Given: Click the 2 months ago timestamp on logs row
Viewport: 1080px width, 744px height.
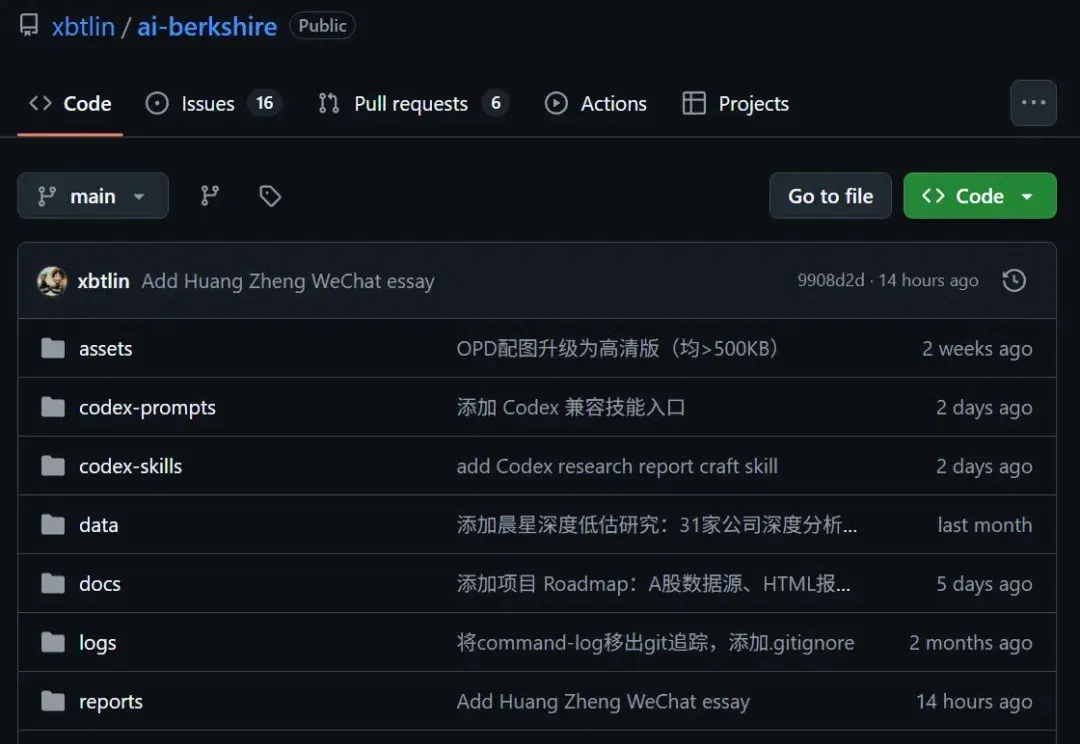Looking at the screenshot, I should tap(970, 643).
